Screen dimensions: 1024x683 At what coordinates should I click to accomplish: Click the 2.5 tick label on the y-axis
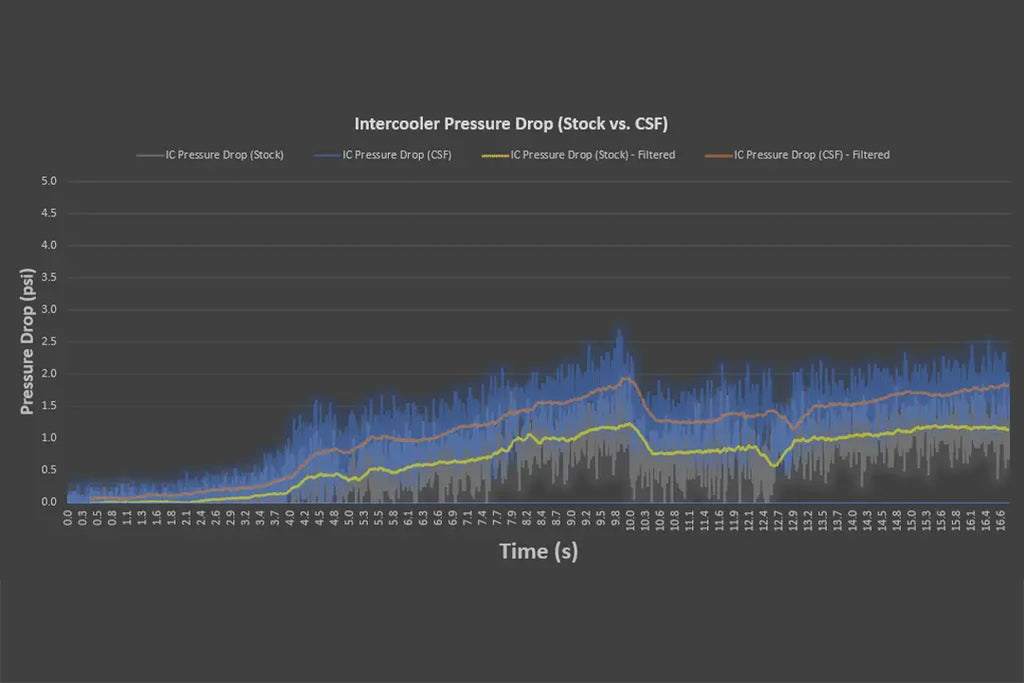click(48, 341)
